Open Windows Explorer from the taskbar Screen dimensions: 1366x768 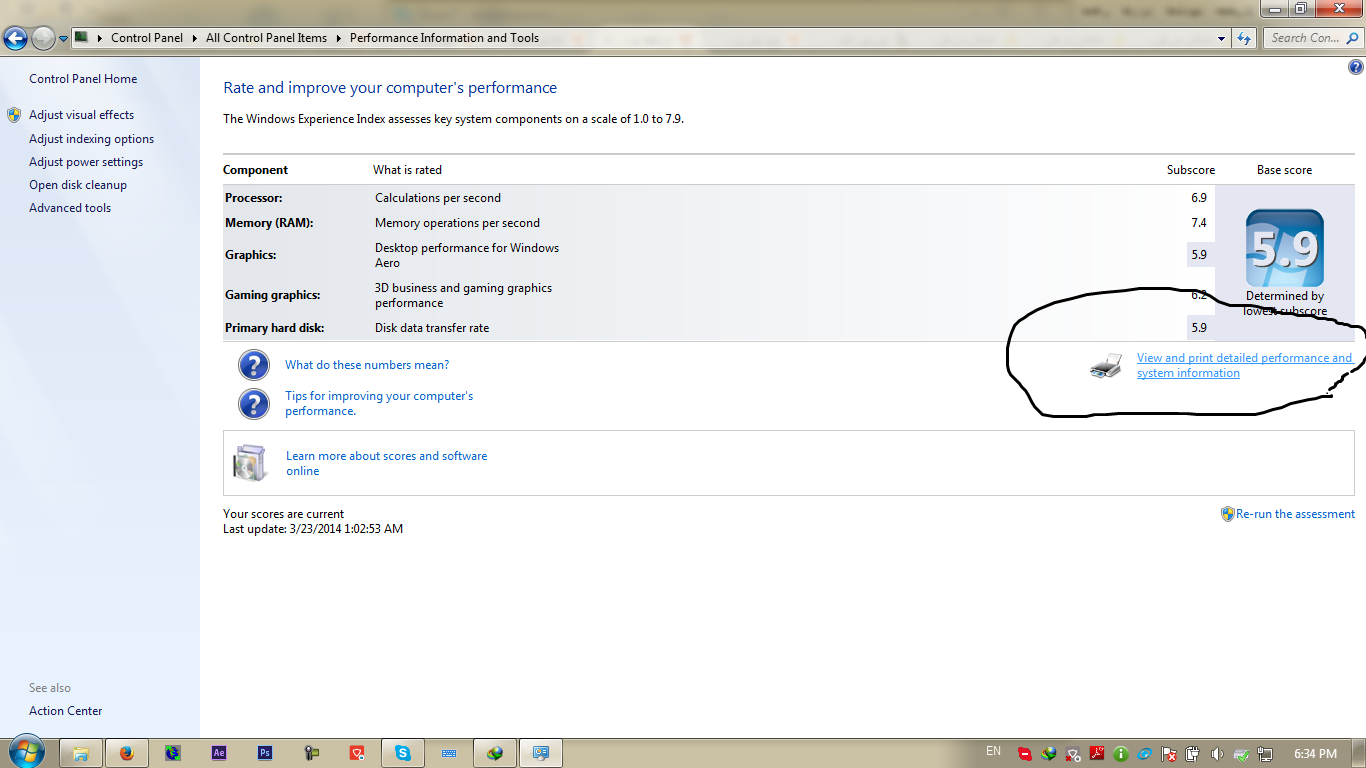81,753
